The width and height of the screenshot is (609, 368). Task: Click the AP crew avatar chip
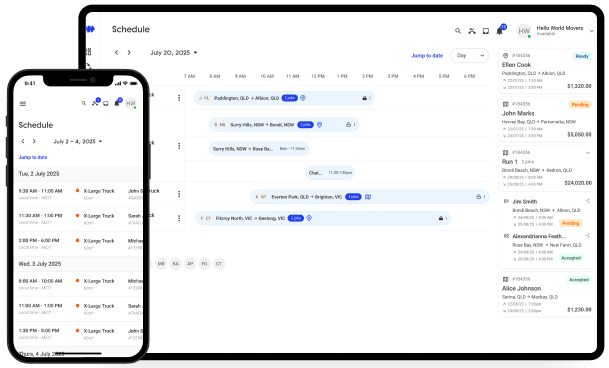tap(190, 263)
